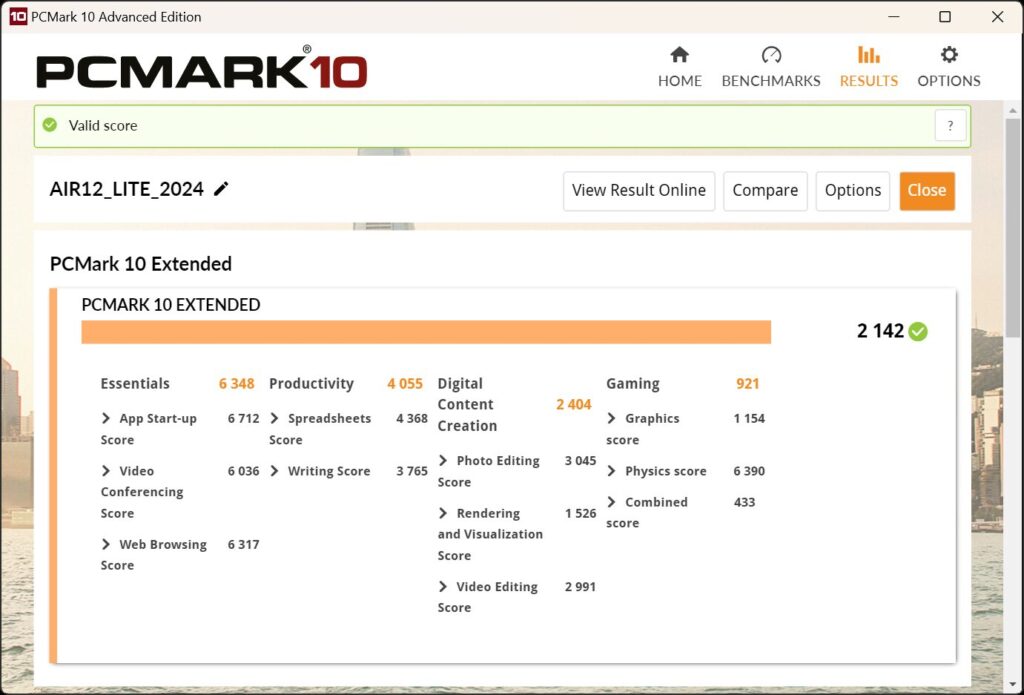The height and width of the screenshot is (695, 1024).
Task: Click the Combined score value 433
Action: click(744, 502)
